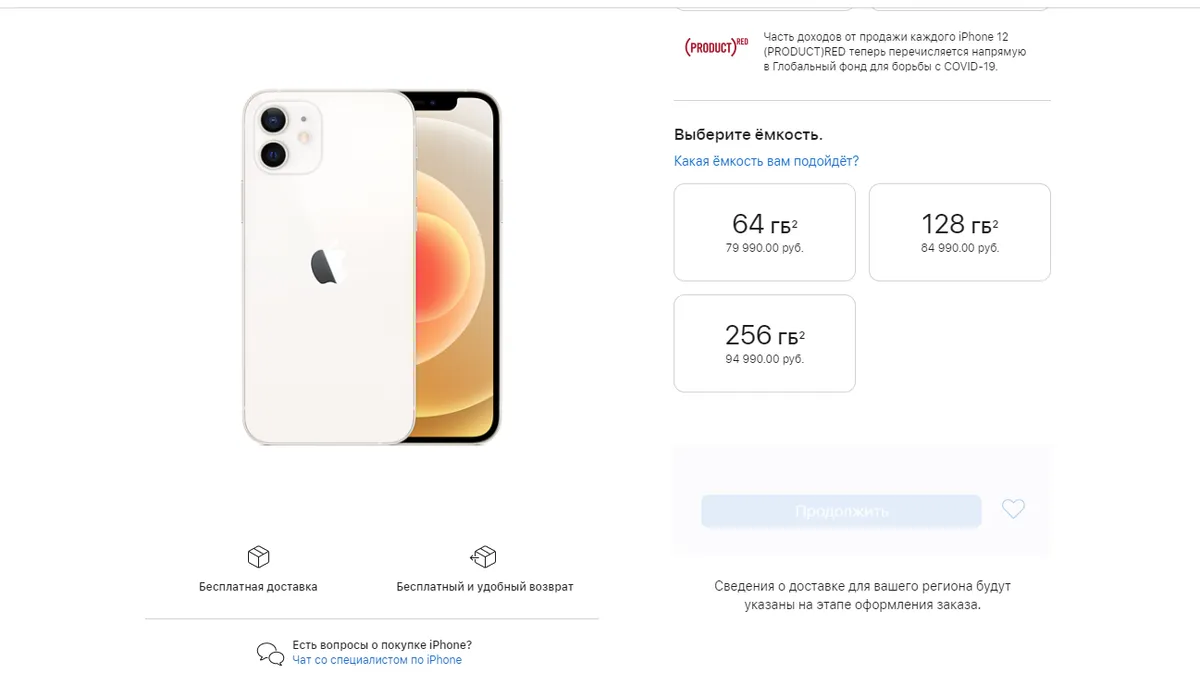Click the 'Бесплатный и удобный возврат' label
The height and width of the screenshot is (686, 1200).
click(485, 587)
